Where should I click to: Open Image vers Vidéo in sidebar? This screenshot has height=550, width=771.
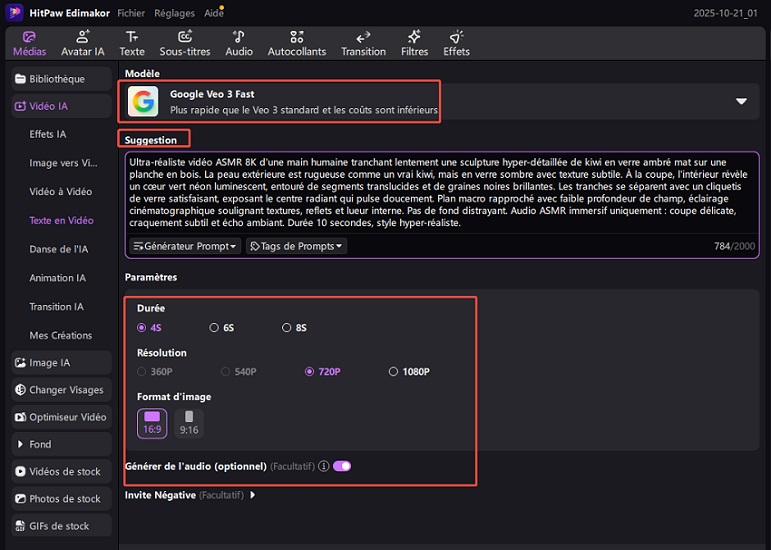[63, 163]
